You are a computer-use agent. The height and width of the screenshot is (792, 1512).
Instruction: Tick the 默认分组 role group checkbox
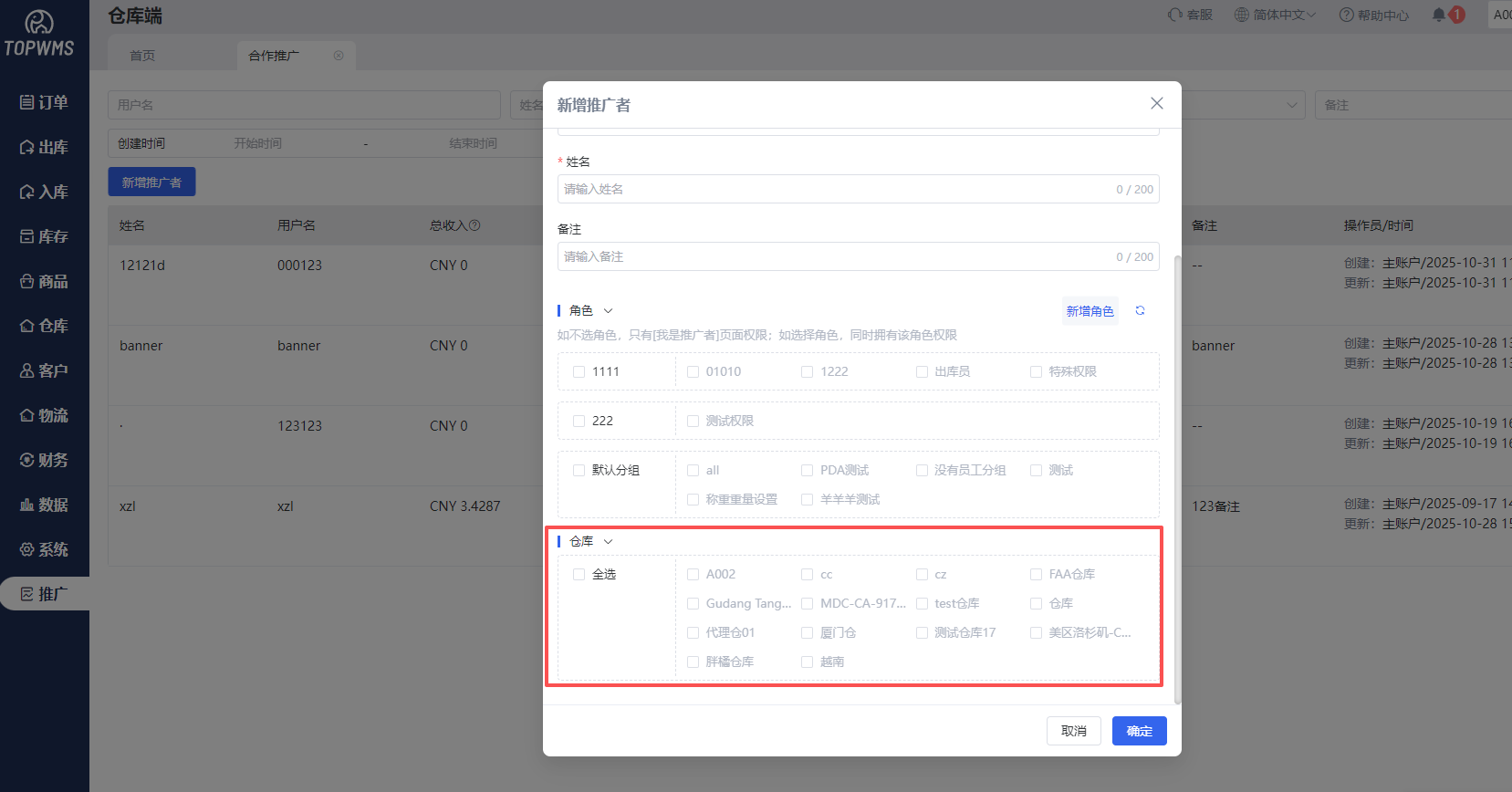579,470
